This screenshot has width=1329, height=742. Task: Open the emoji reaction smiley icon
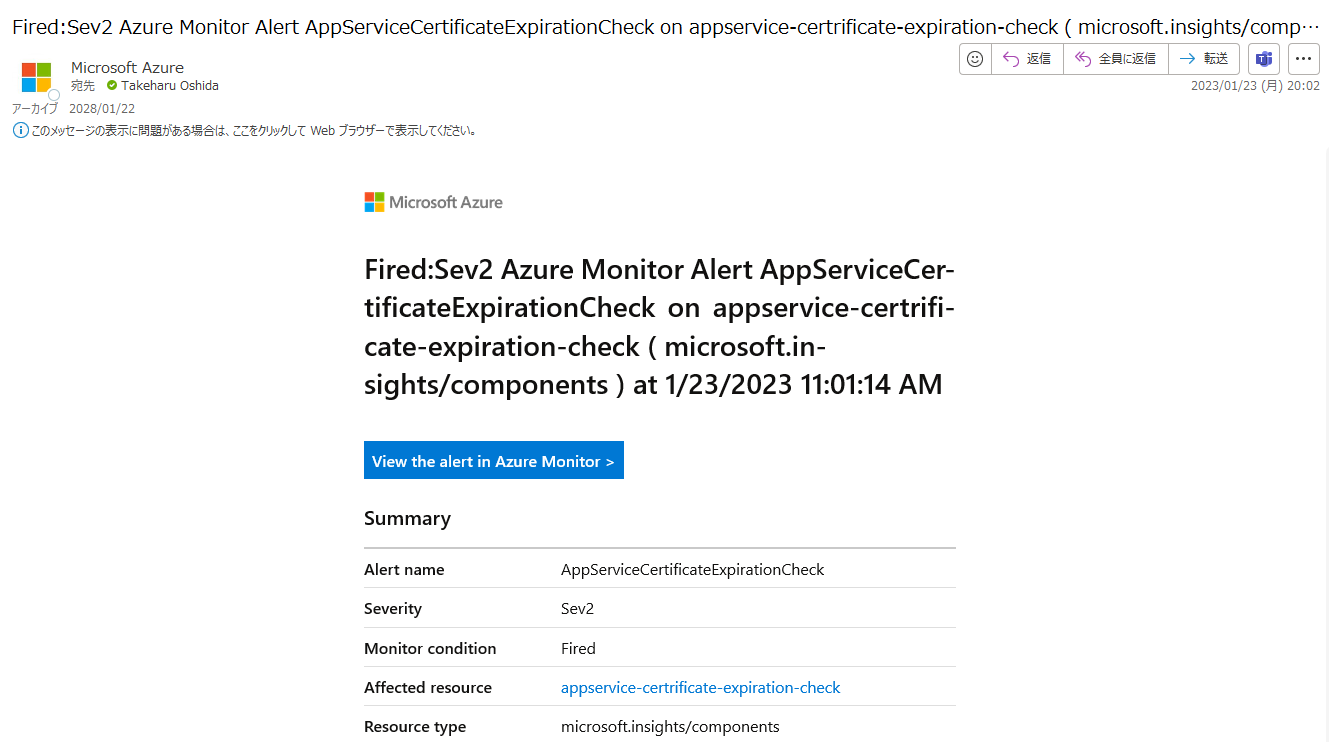pos(975,59)
